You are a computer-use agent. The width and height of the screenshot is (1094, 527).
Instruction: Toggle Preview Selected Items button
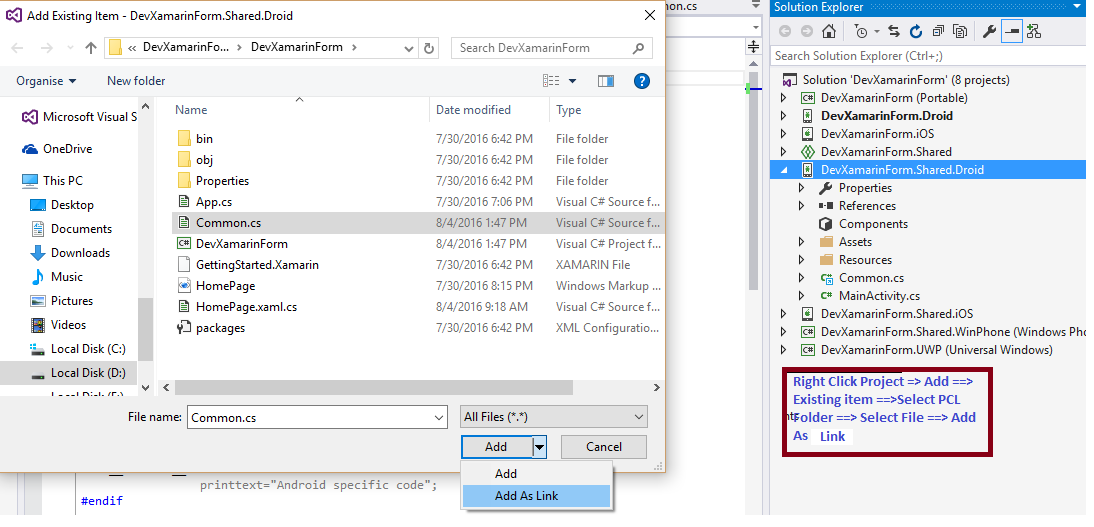tap(1012, 31)
